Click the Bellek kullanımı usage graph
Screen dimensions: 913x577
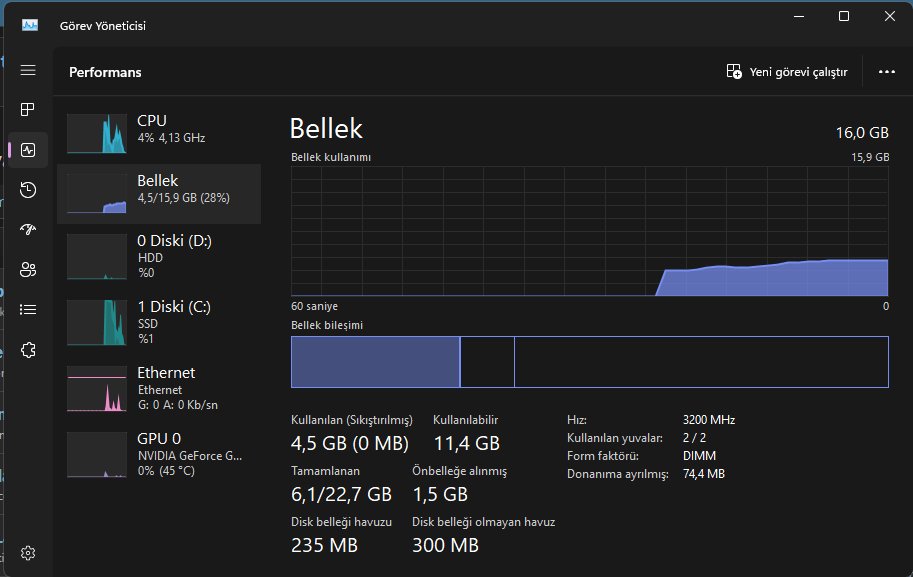tap(589, 230)
